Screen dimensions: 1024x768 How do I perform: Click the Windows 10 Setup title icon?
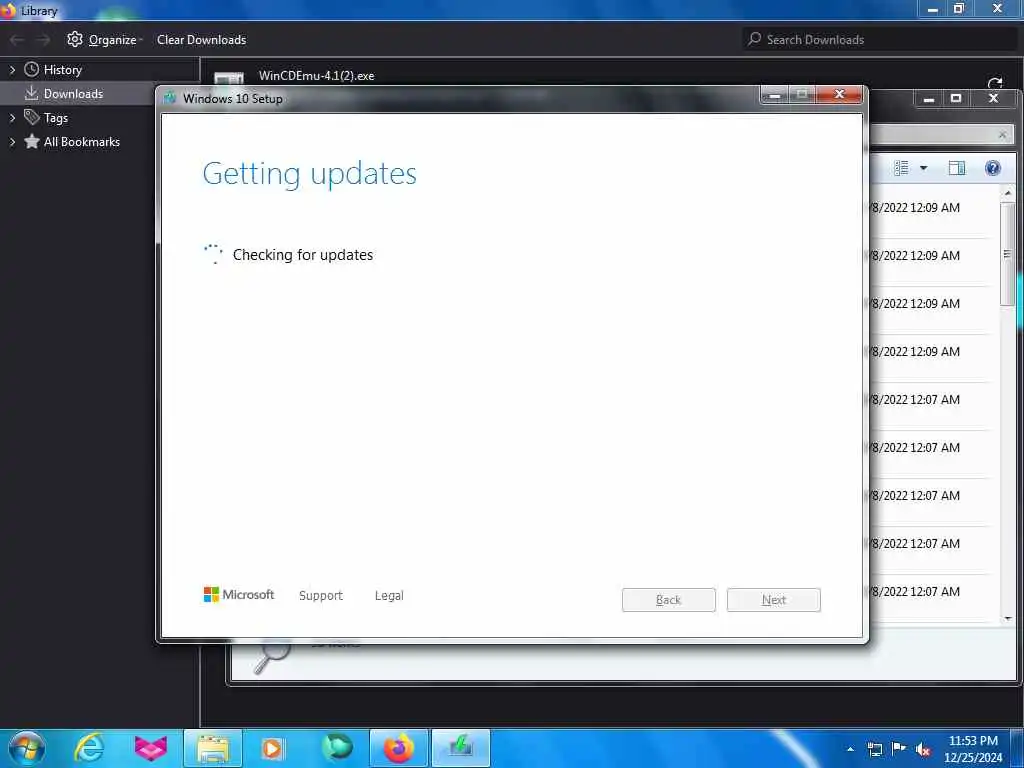pyautogui.click(x=170, y=99)
